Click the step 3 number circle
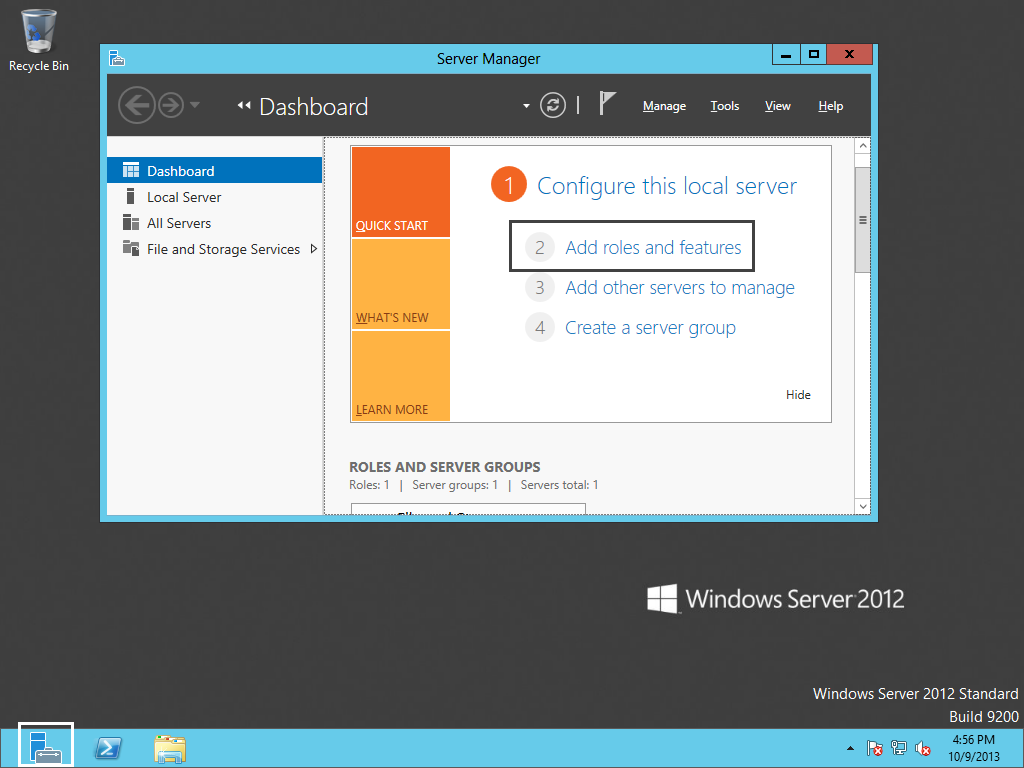 pos(539,287)
